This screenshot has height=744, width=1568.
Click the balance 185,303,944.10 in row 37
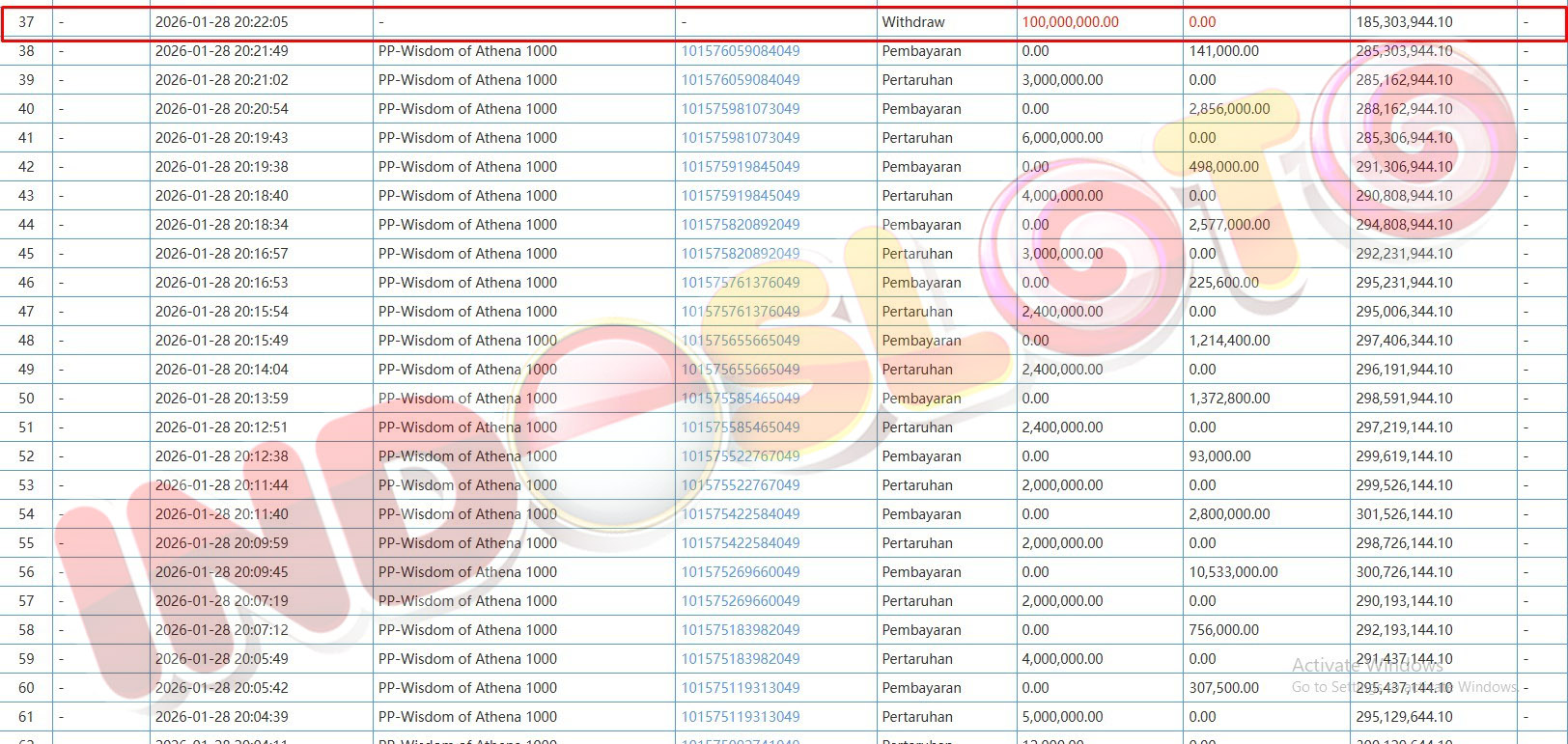[1403, 22]
